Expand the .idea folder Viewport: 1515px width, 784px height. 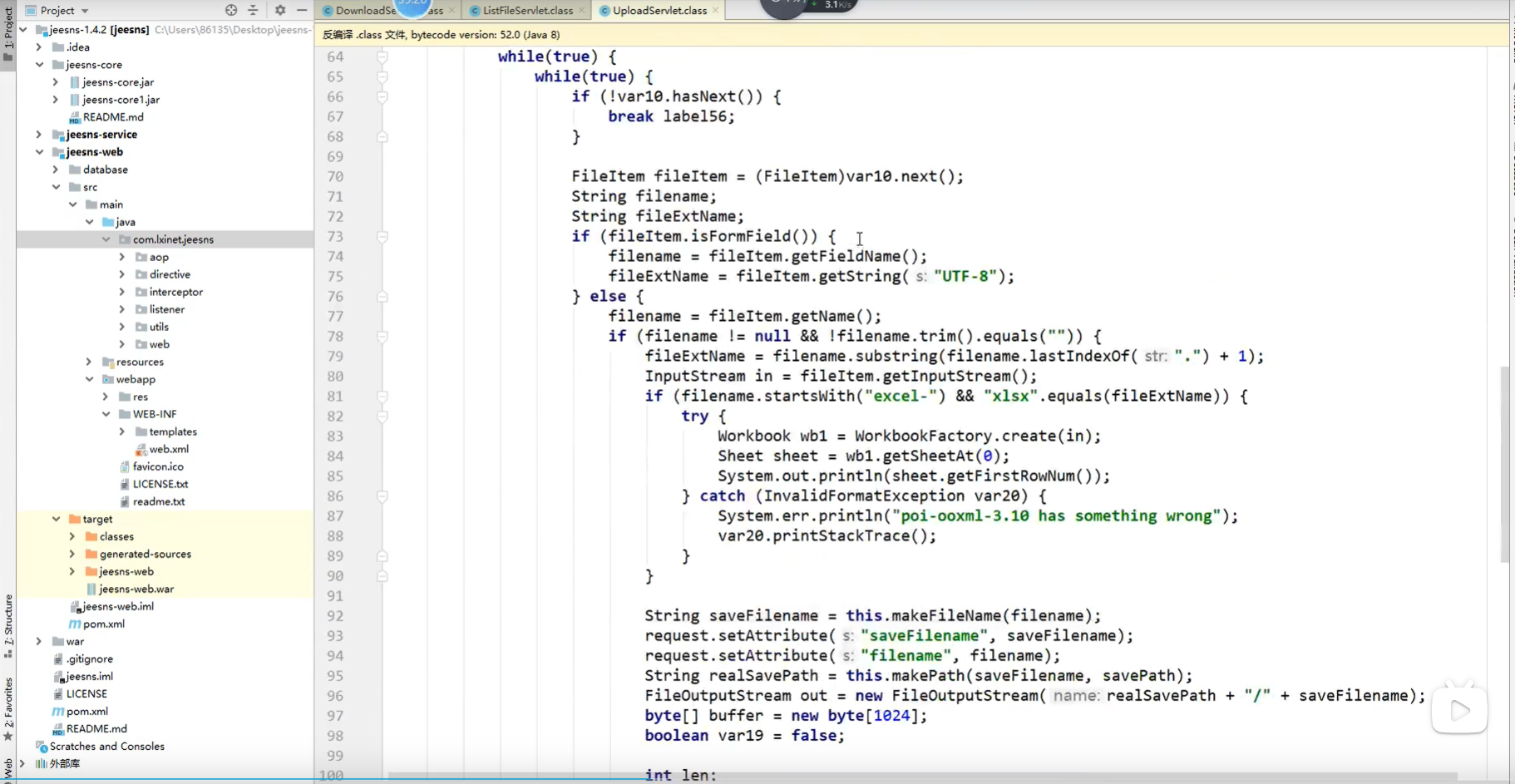click(39, 47)
